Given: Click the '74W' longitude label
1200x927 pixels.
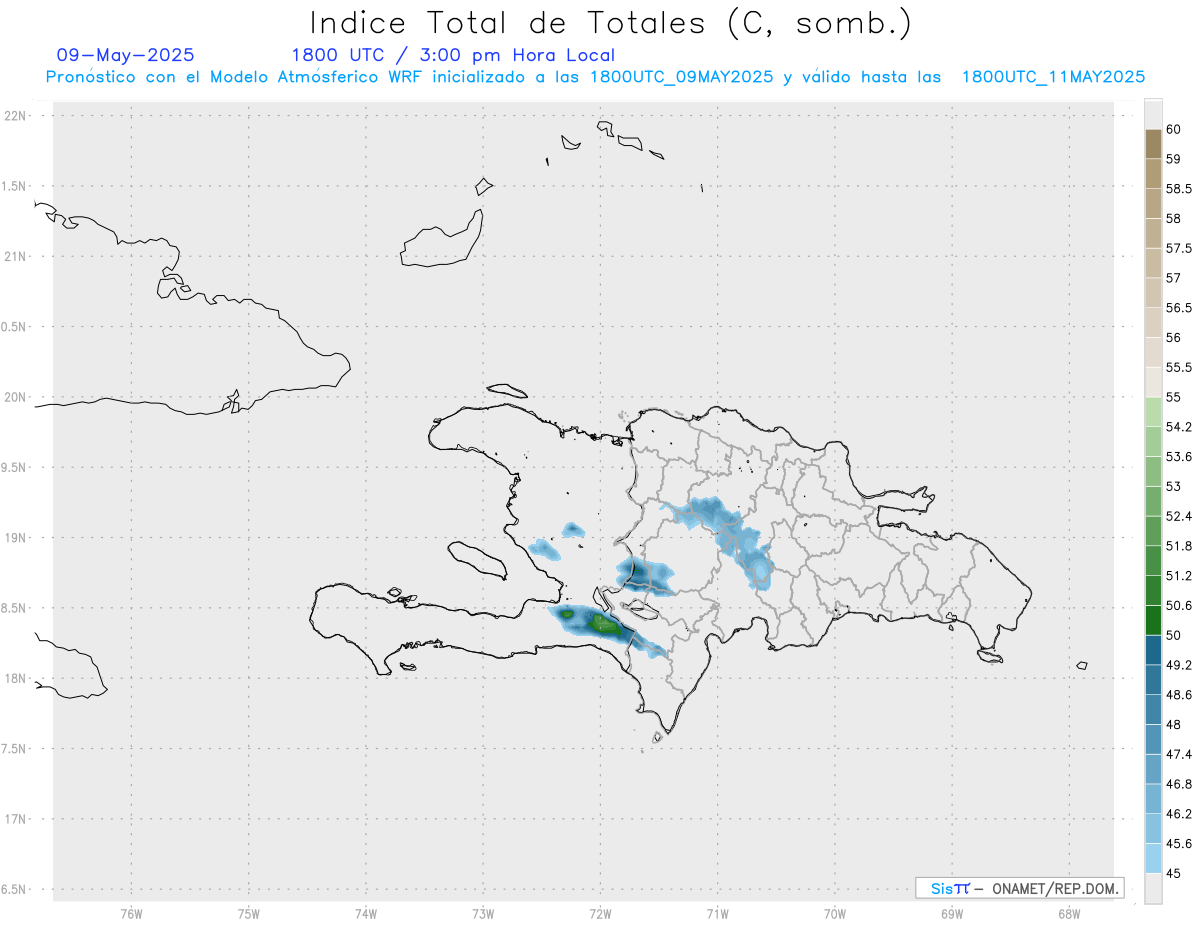Looking at the screenshot, I should click(365, 914).
